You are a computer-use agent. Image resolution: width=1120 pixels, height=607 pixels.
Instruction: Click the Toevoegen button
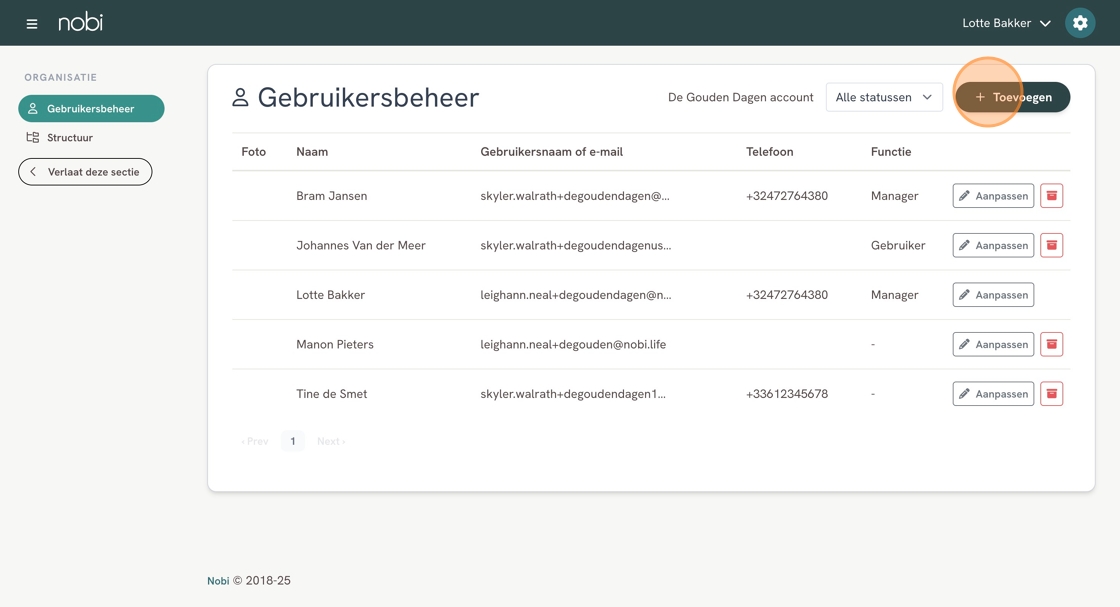[1012, 97]
